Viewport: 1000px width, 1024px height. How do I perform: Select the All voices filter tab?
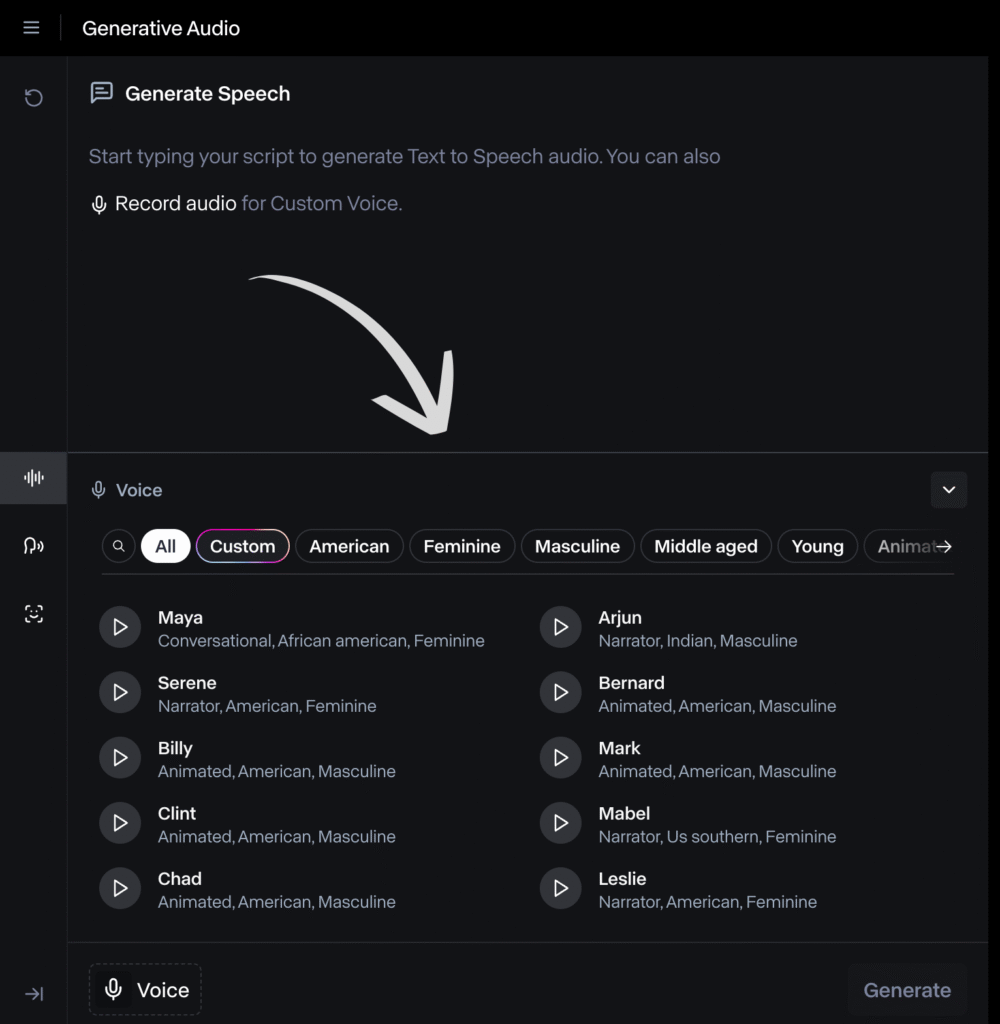165,546
